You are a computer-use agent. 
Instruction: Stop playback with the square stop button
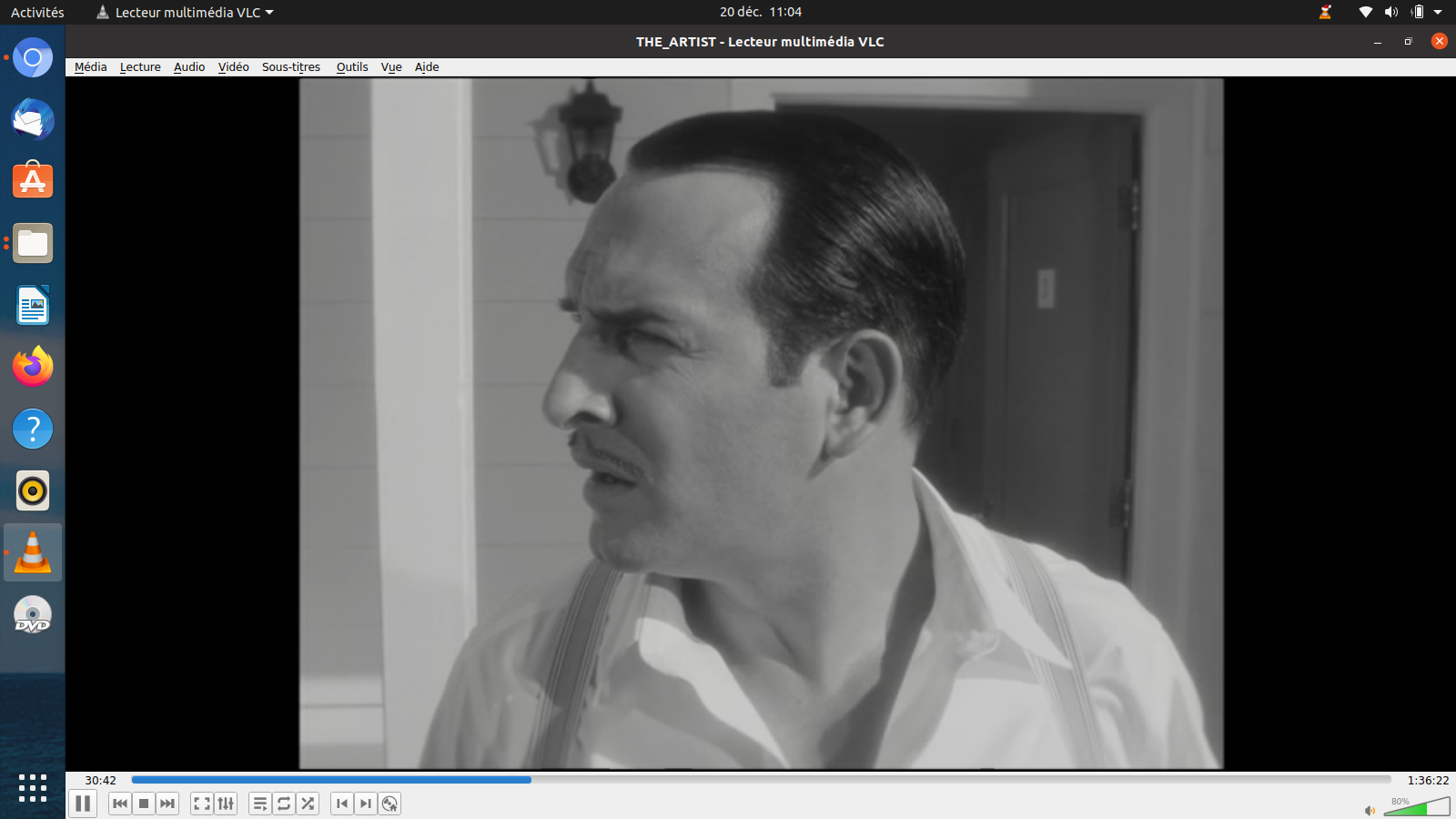click(x=144, y=804)
